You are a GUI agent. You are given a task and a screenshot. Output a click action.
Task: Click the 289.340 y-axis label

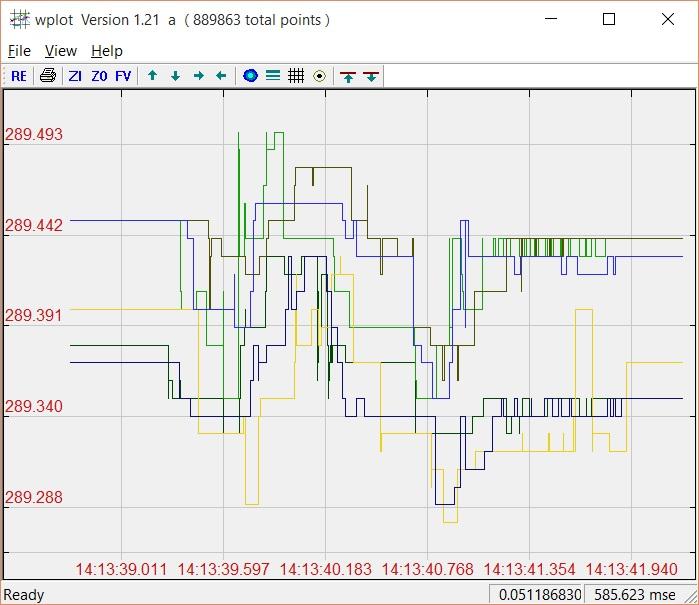(x=34, y=406)
